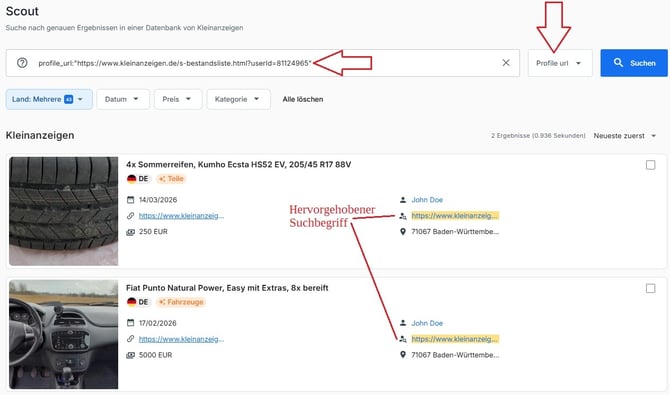Click the Scout page title

pos(22,11)
